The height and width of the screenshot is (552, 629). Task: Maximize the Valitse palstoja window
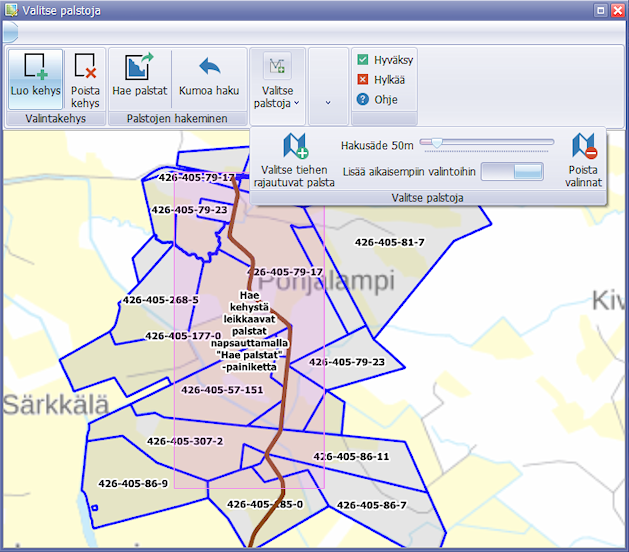coord(601,10)
